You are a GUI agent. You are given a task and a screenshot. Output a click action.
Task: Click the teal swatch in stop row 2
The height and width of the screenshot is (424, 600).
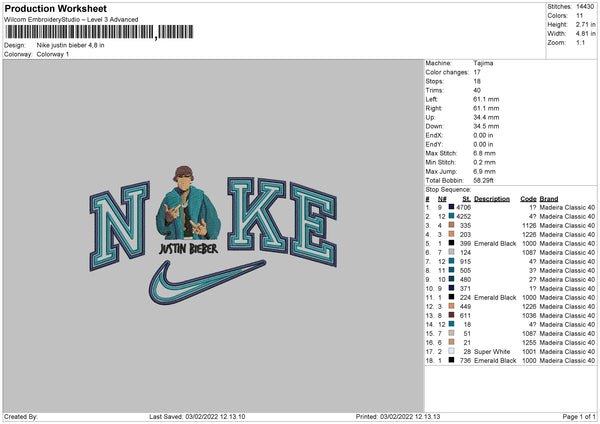[451, 216]
